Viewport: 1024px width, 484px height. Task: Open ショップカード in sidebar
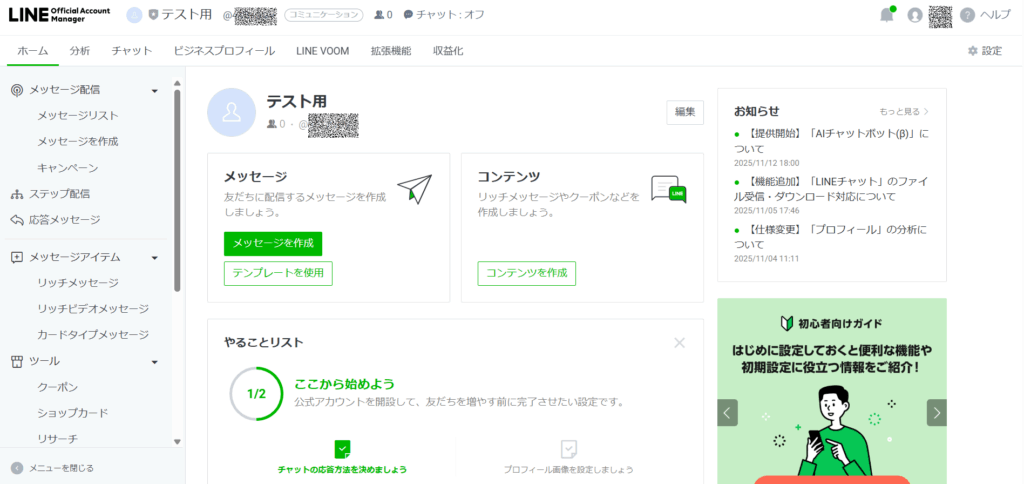coord(73,413)
